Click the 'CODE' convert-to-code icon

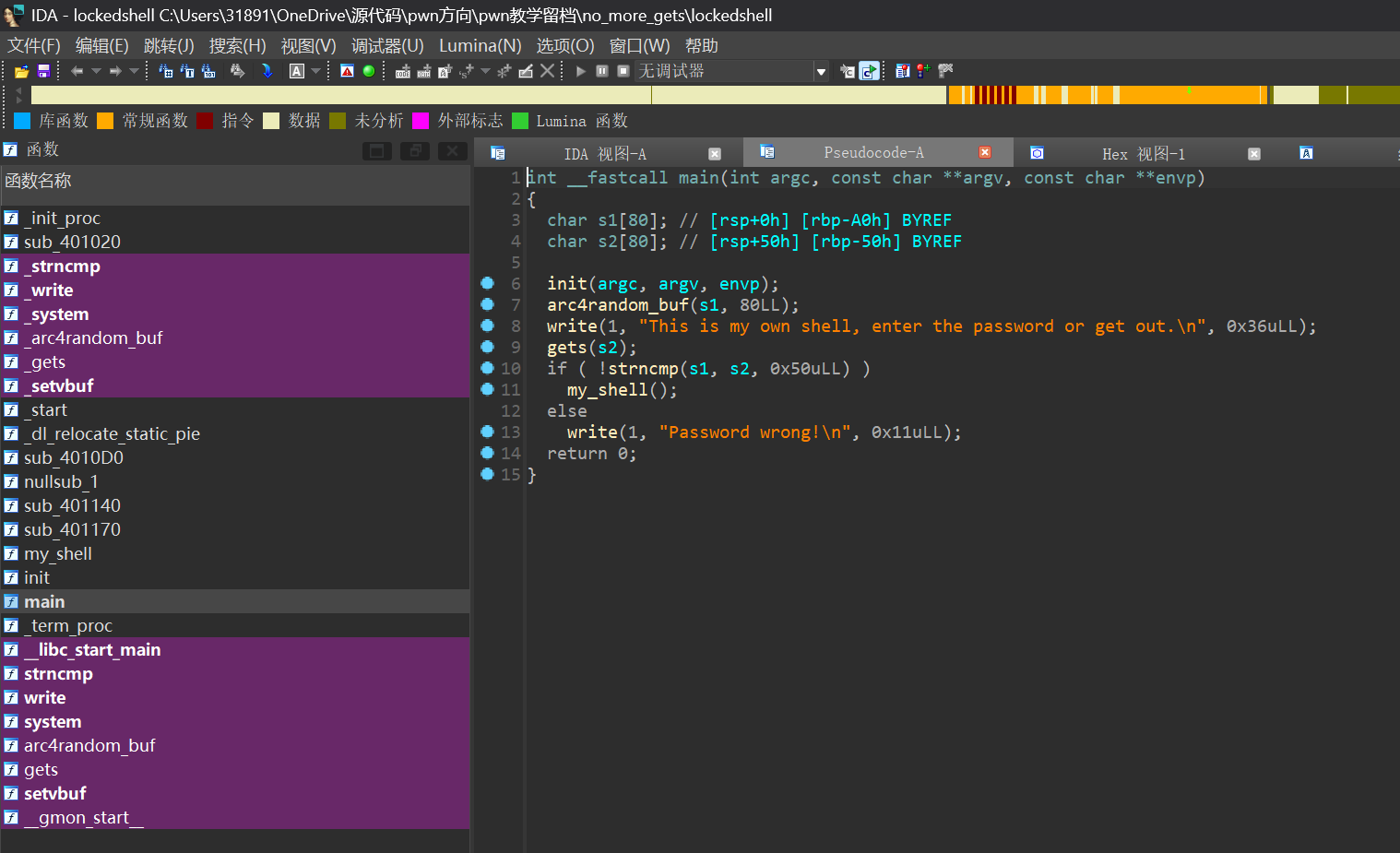click(x=403, y=71)
